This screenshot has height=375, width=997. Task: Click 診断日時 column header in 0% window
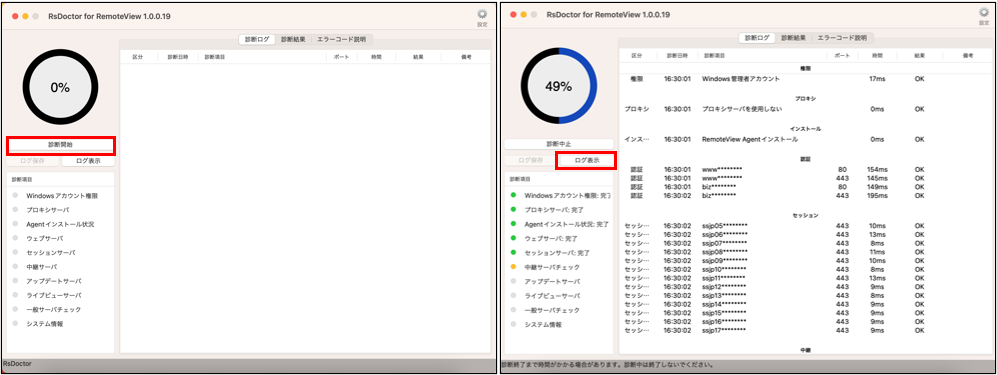tap(178, 57)
